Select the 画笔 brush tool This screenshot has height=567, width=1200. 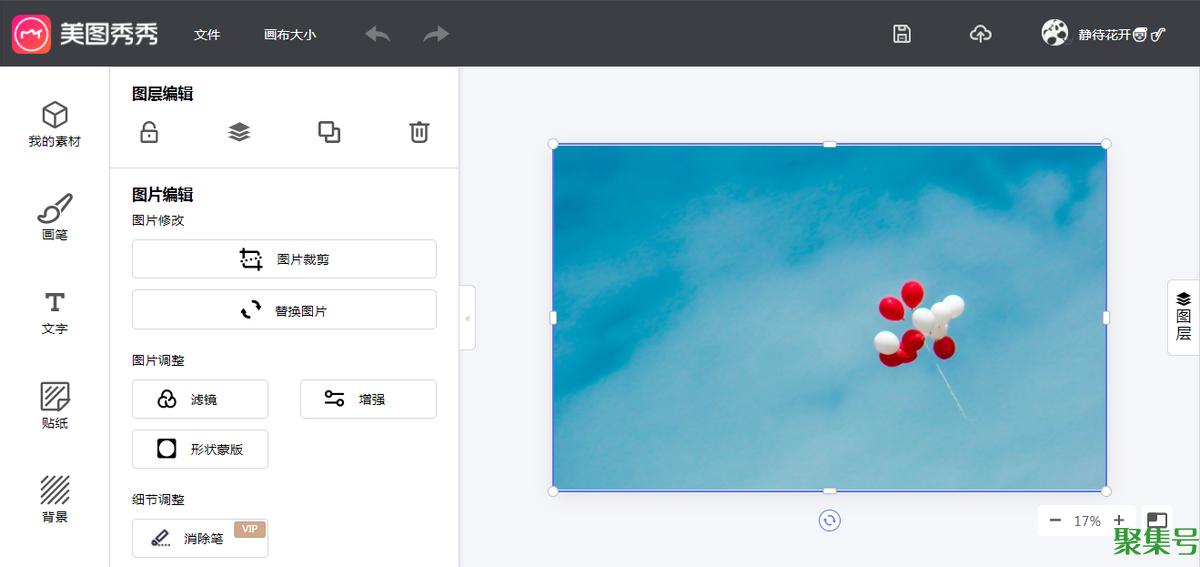[x=55, y=218]
